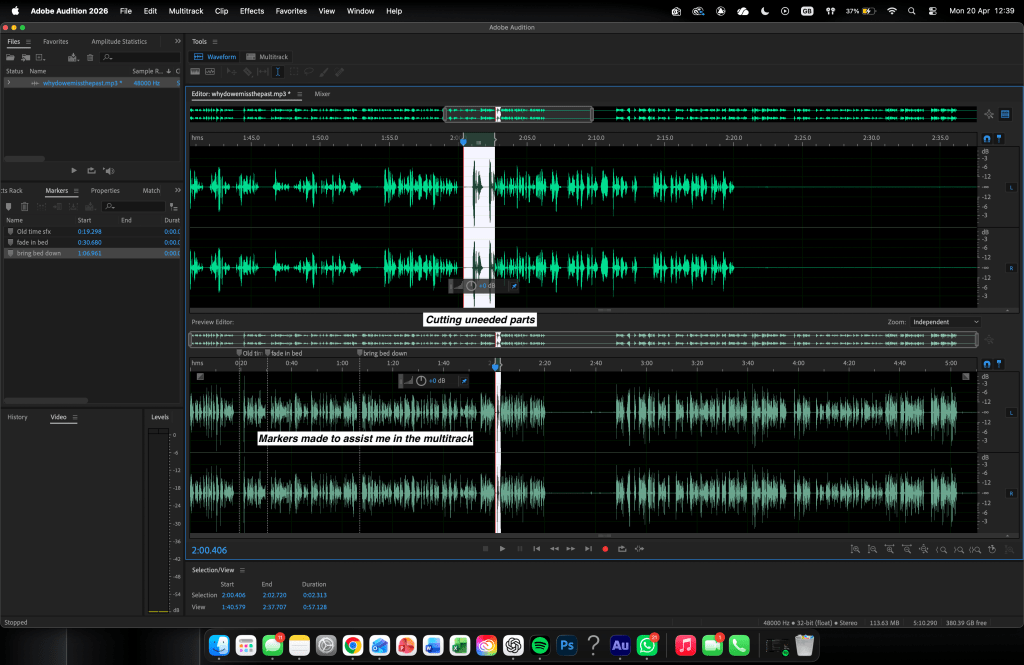Switch to Multitrack view
The height and width of the screenshot is (665, 1024).
click(x=267, y=57)
